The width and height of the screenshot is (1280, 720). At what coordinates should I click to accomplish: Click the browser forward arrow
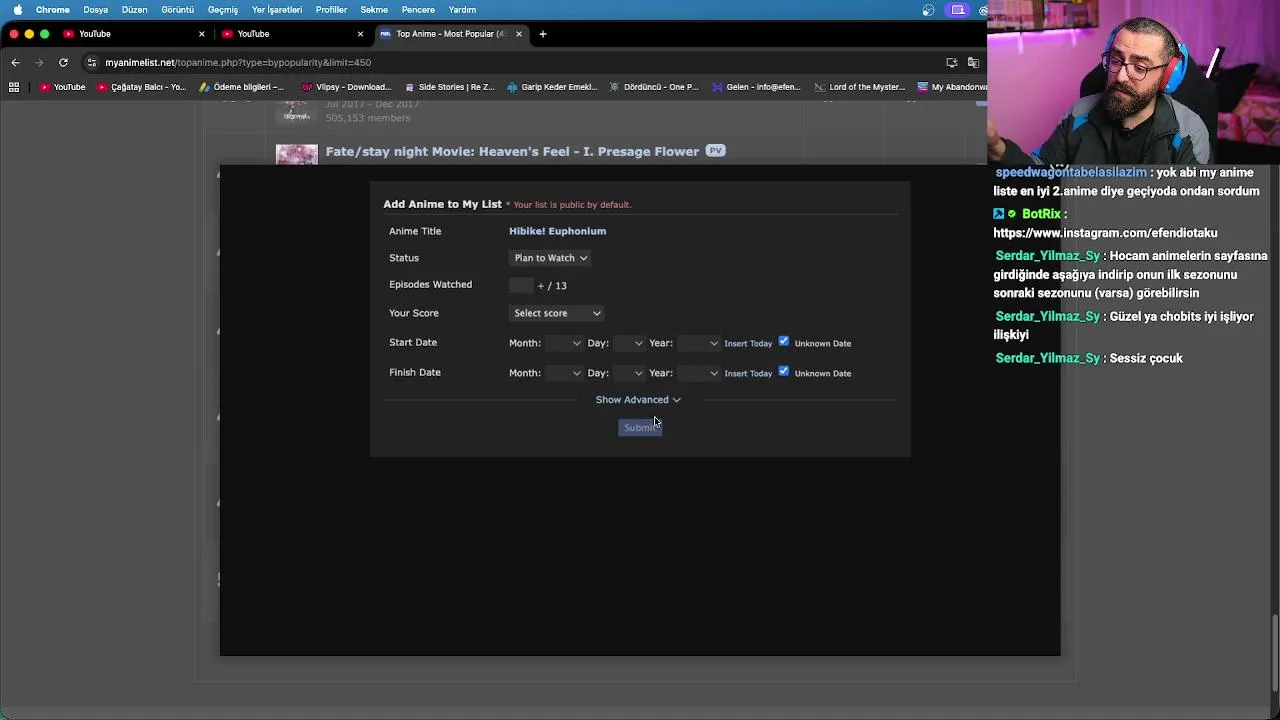[x=39, y=62]
